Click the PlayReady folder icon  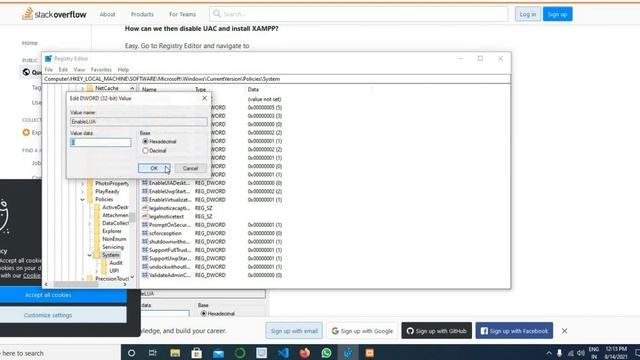click(90, 191)
